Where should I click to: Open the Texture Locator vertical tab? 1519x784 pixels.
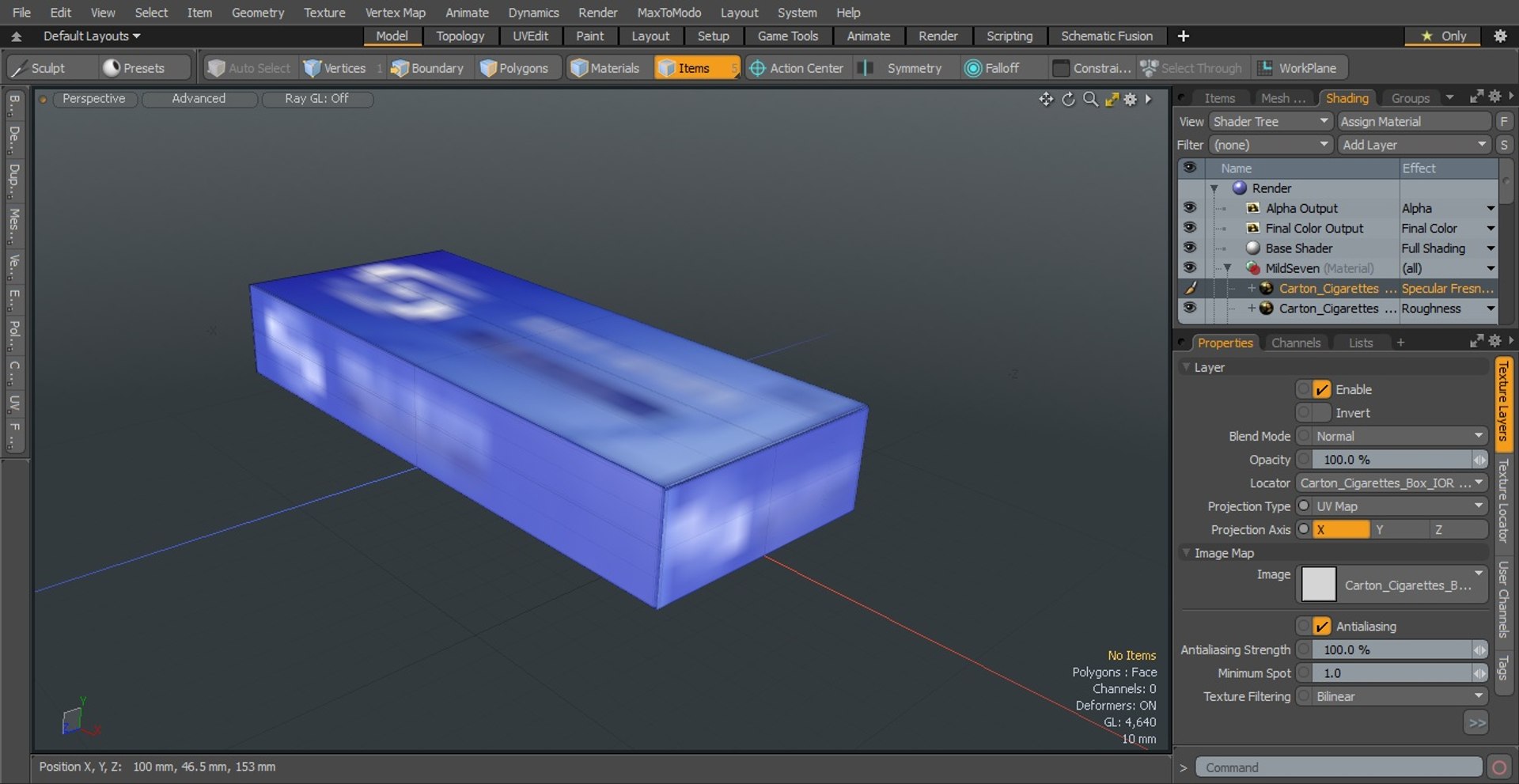[1503, 500]
